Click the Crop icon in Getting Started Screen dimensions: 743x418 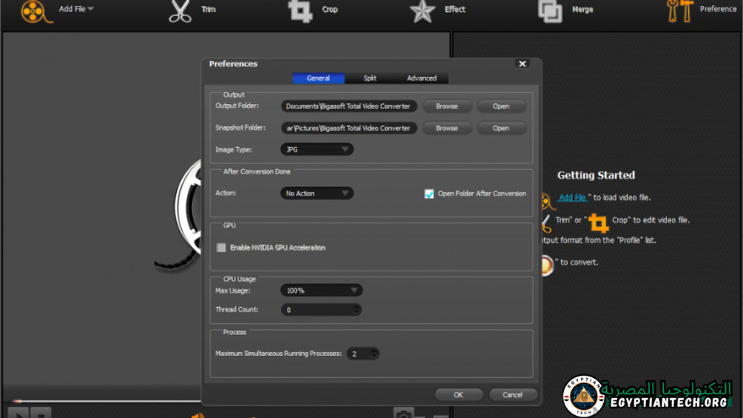coord(598,223)
